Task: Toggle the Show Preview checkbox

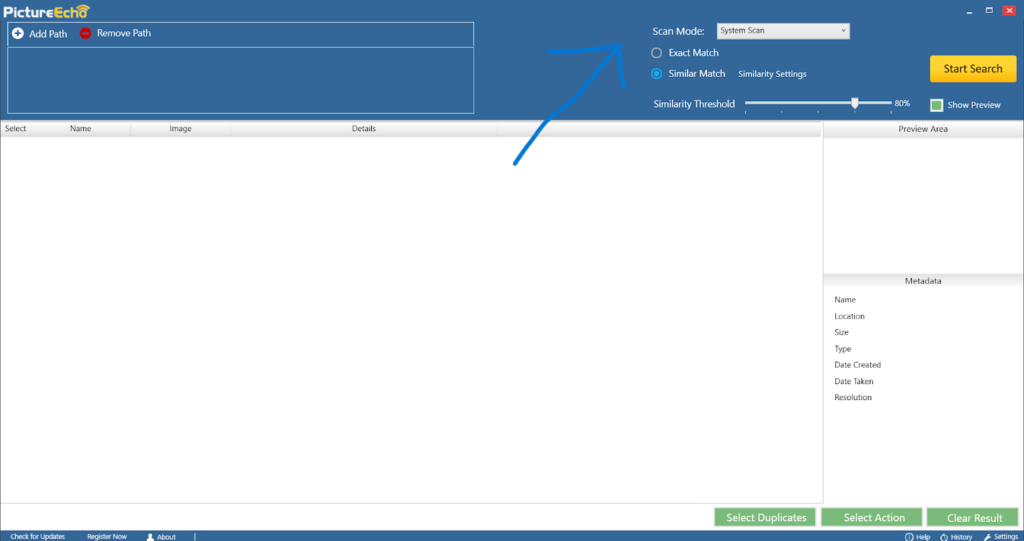Action: point(937,105)
